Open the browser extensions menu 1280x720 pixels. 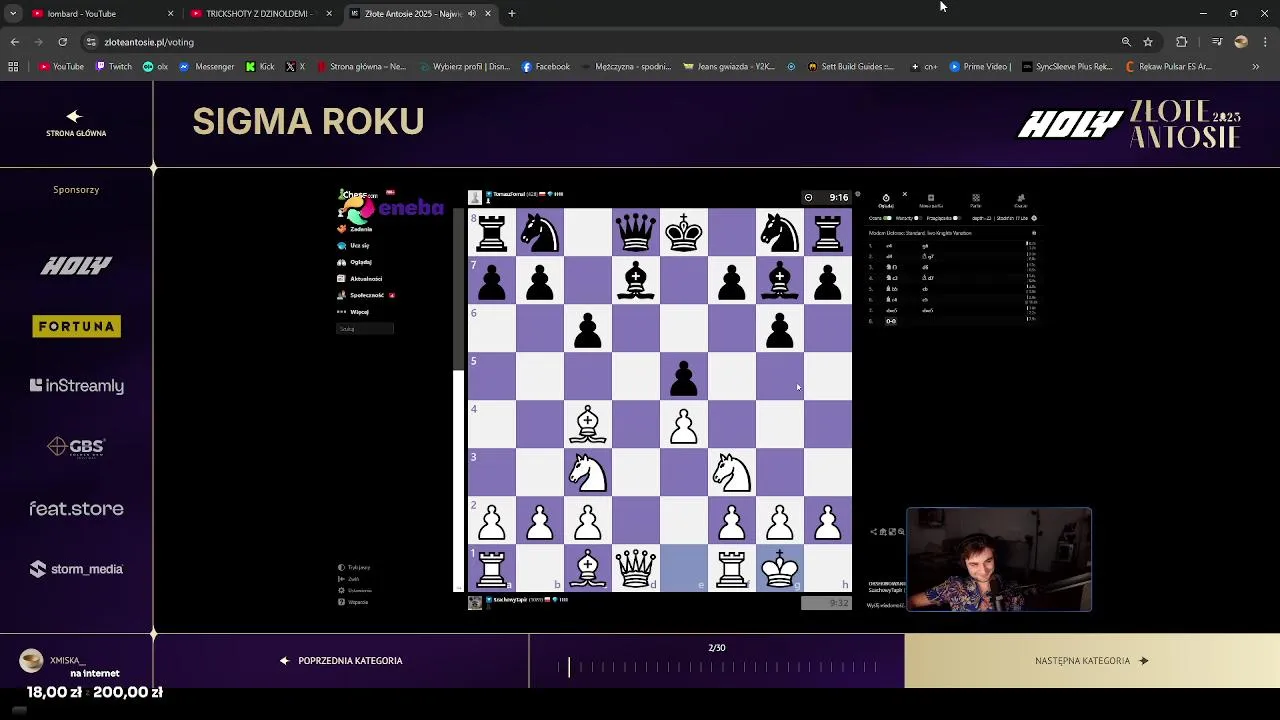[x=1182, y=42]
